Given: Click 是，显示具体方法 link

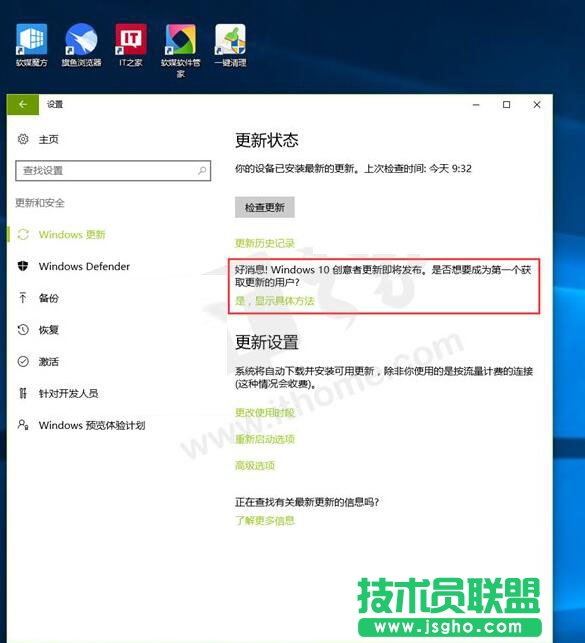Looking at the screenshot, I should click(274, 301).
